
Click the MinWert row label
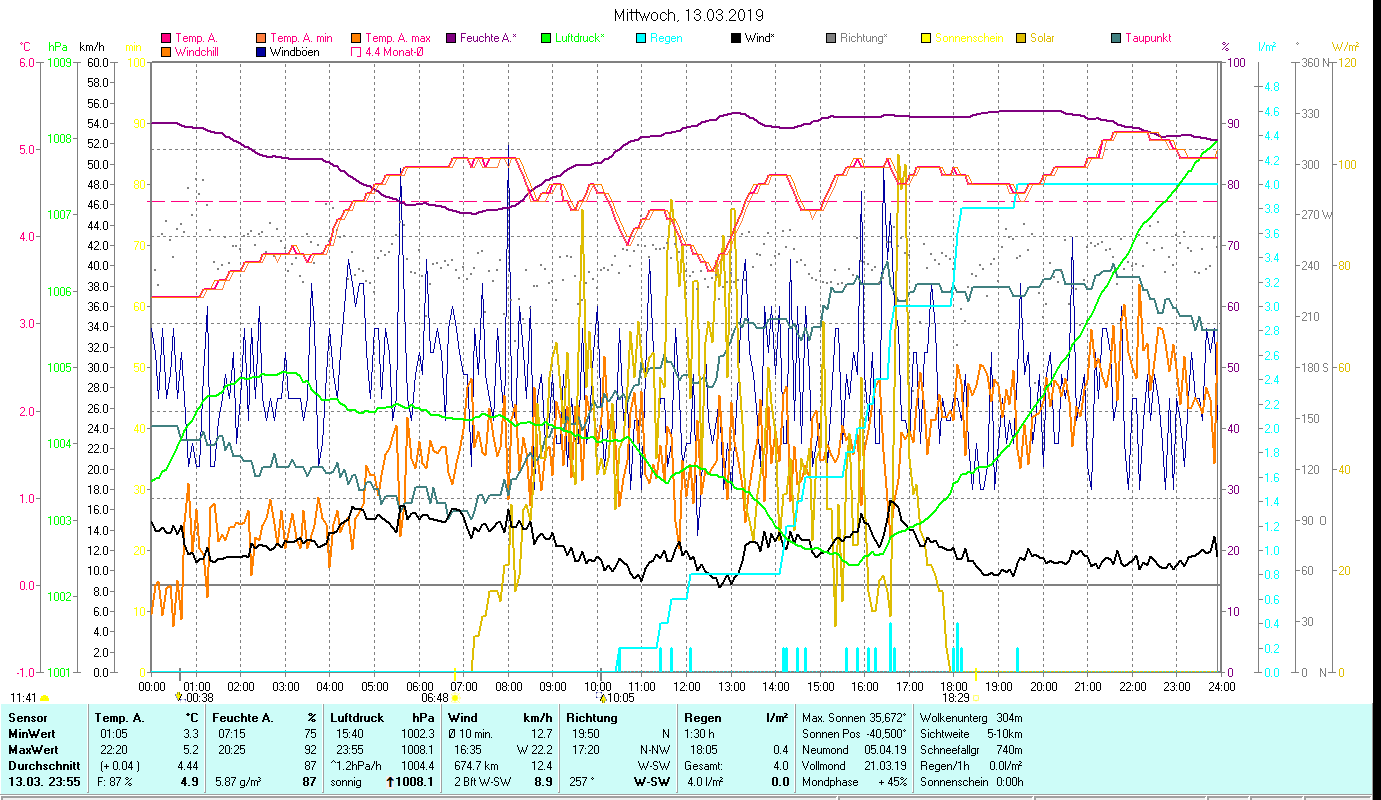[x=32, y=734]
